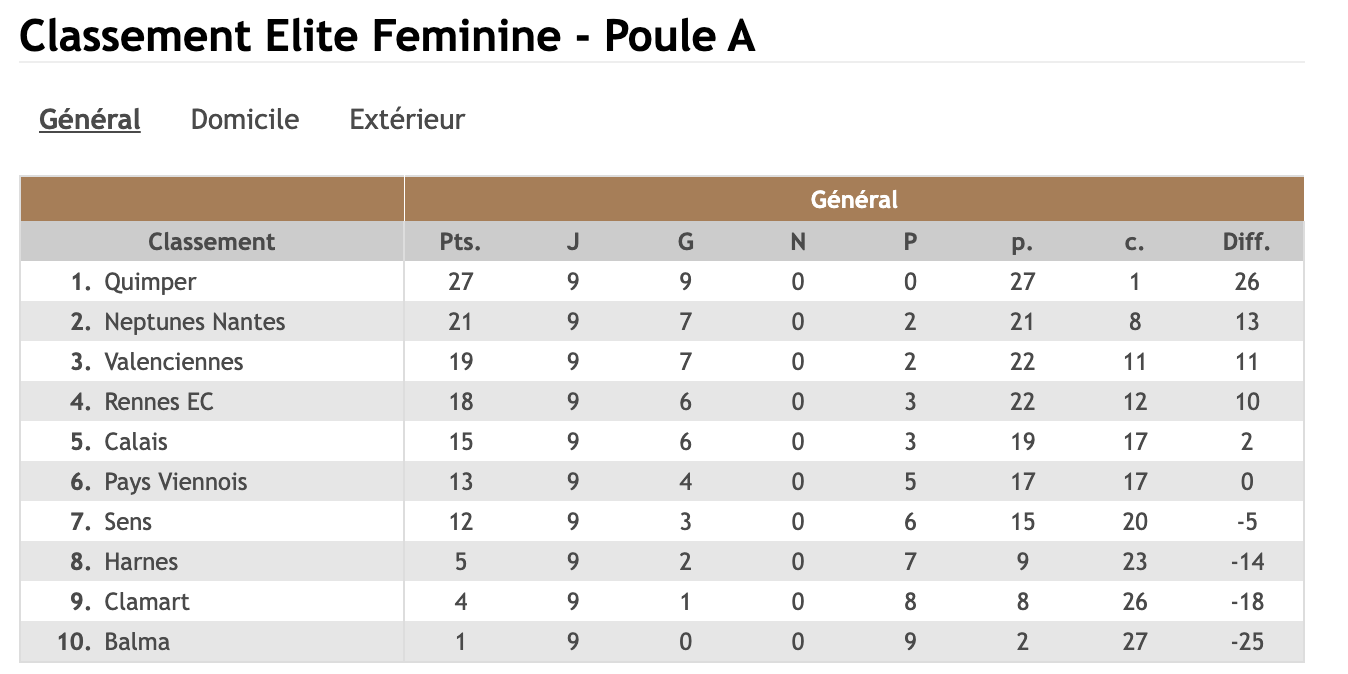Open the Calais team entry
This screenshot has height=674, width=1348.
click(136, 442)
